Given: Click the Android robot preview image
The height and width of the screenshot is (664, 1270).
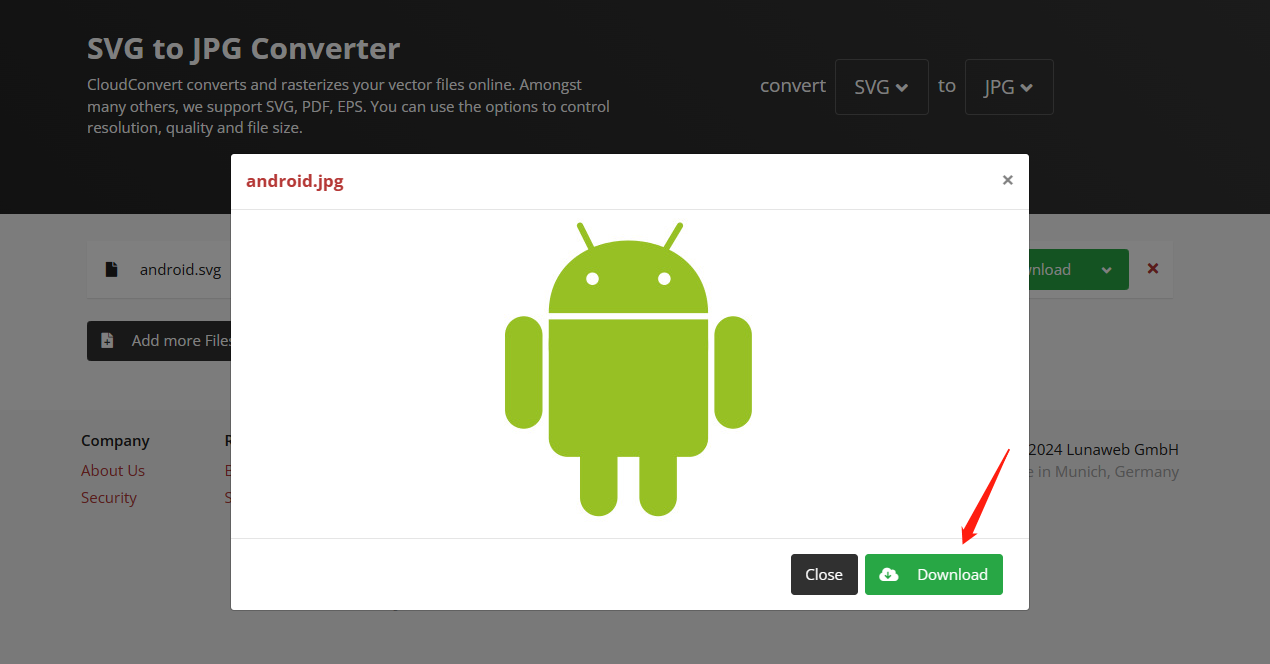Looking at the screenshot, I should pyautogui.click(x=628, y=369).
